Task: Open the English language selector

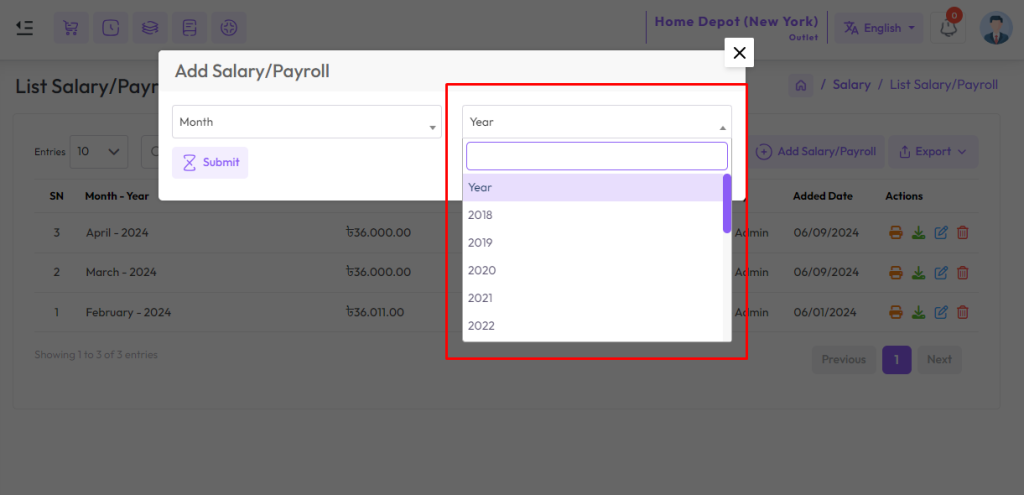Action: (x=879, y=28)
